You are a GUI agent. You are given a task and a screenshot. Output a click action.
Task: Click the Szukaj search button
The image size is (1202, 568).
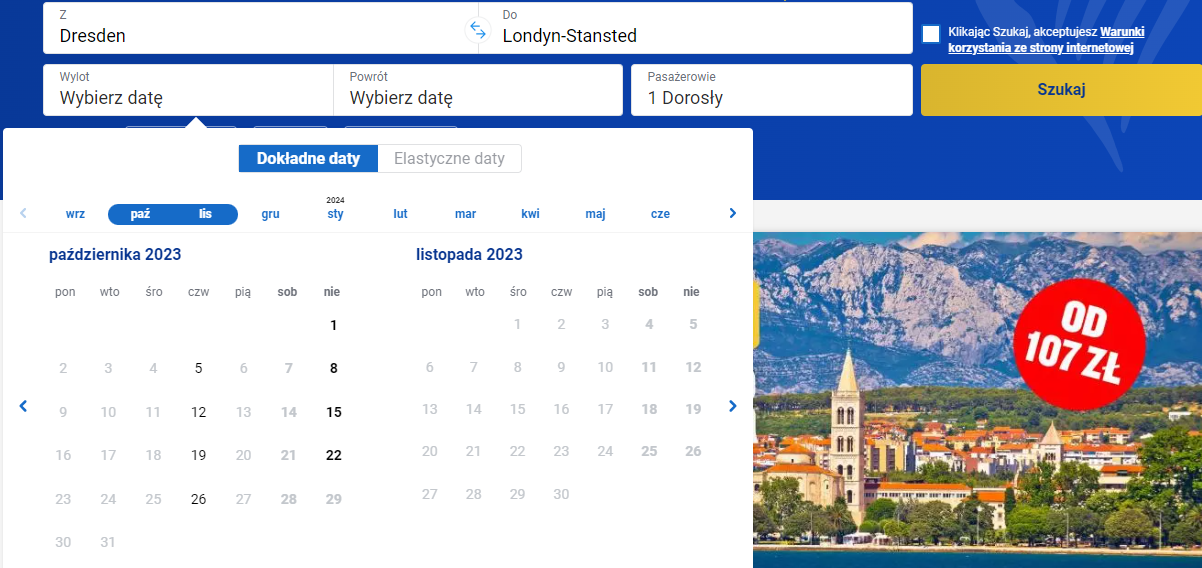[x=1061, y=90]
